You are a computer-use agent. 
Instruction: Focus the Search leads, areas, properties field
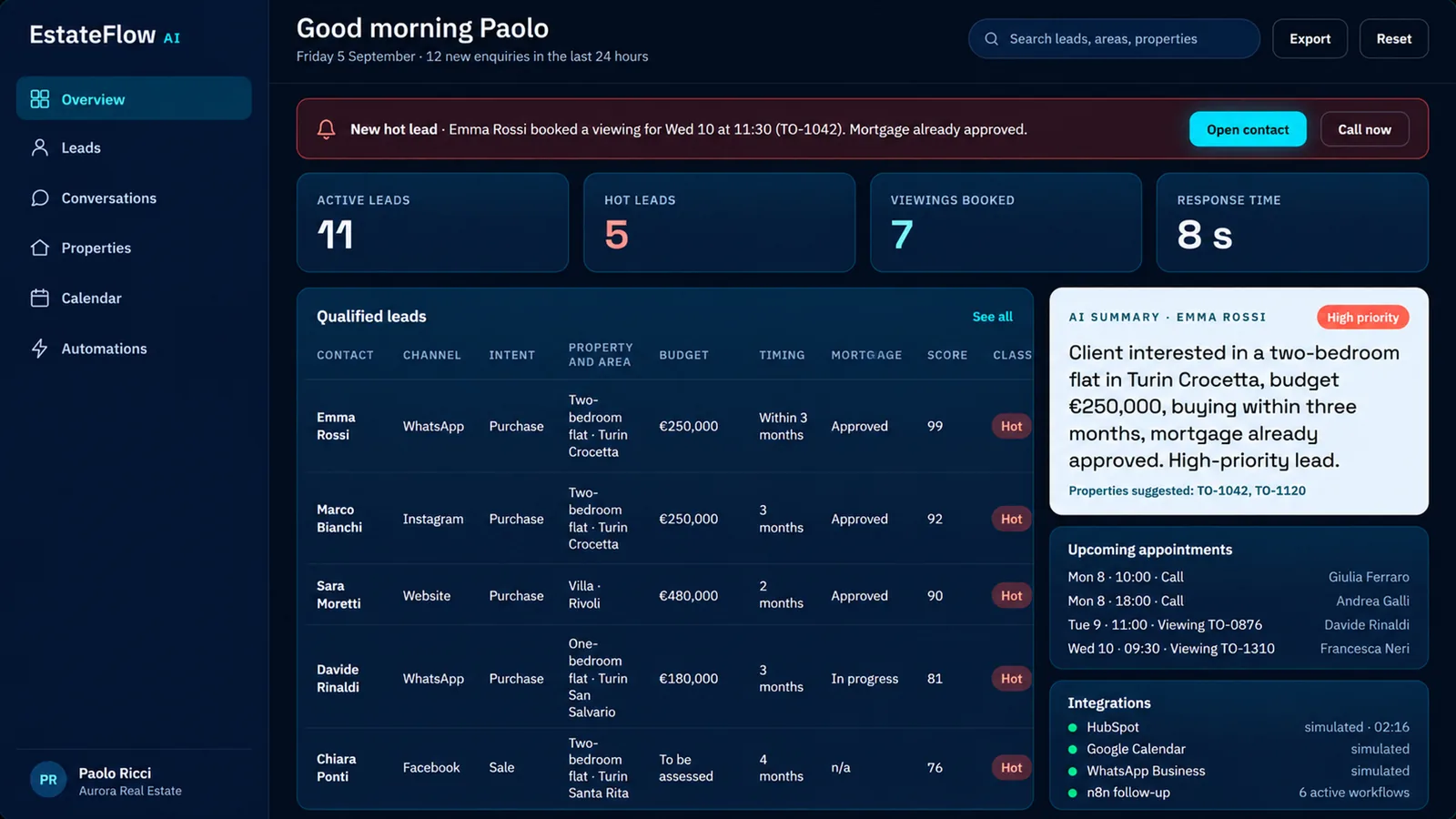coord(1114,39)
